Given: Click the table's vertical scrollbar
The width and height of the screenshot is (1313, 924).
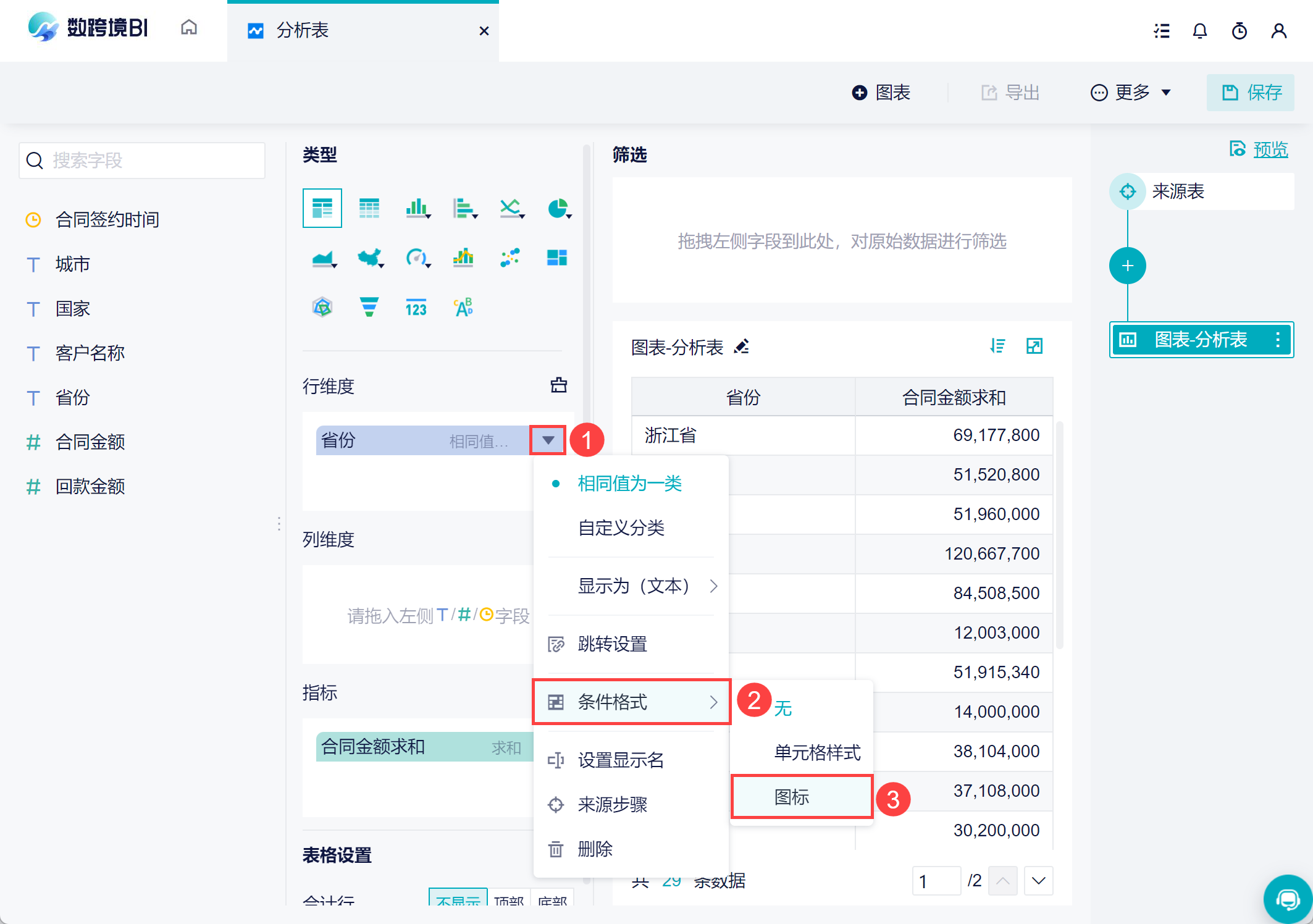Looking at the screenshot, I should click(x=1059, y=534).
